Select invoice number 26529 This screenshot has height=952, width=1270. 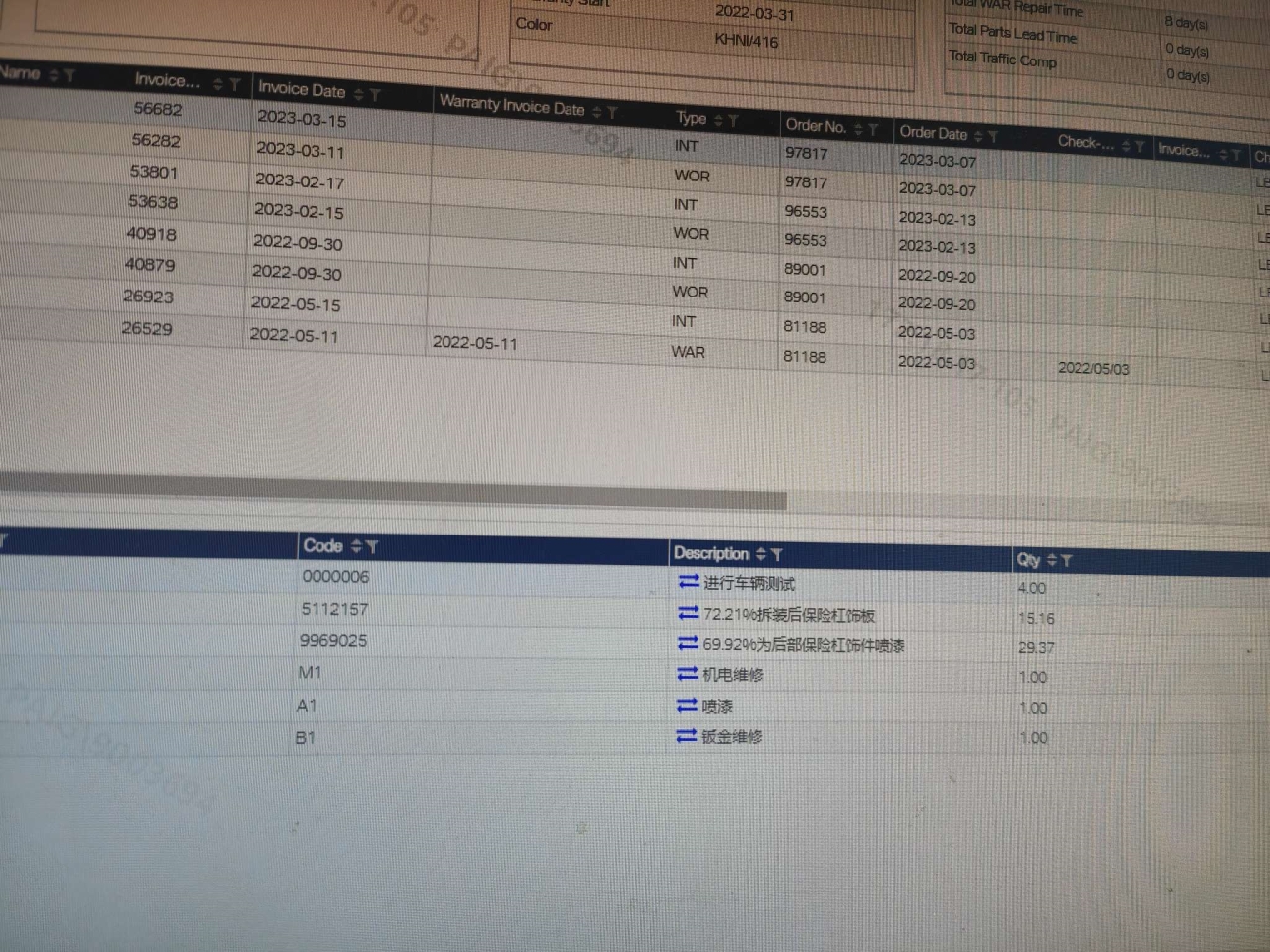pos(147,328)
